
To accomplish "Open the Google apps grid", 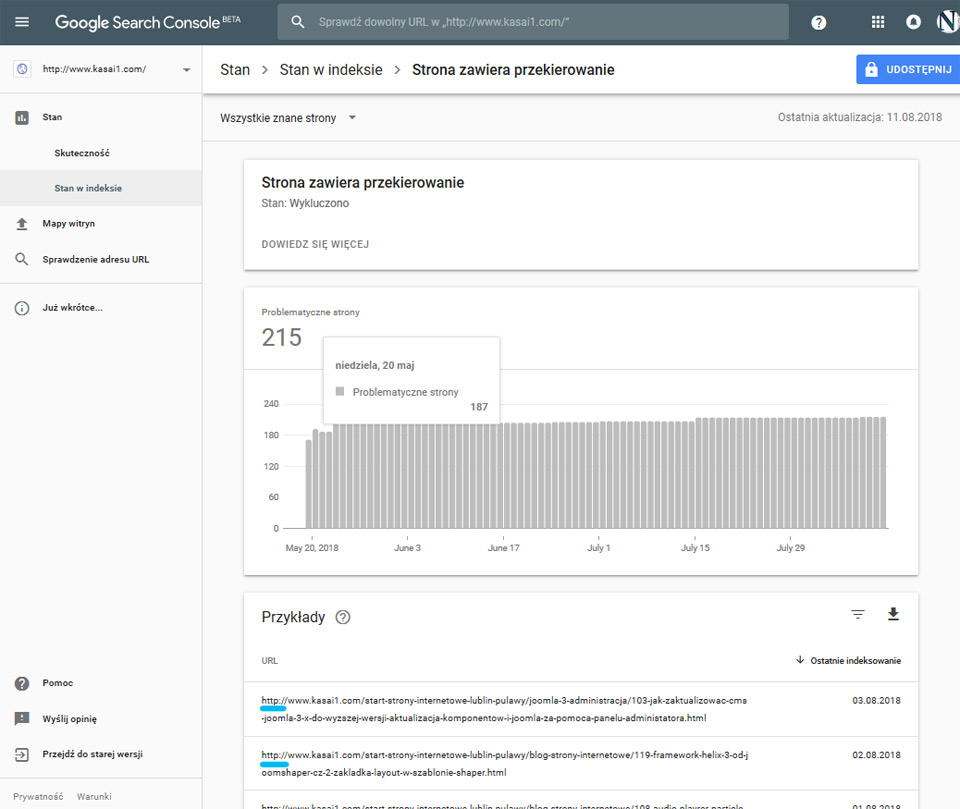I will click(x=878, y=22).
